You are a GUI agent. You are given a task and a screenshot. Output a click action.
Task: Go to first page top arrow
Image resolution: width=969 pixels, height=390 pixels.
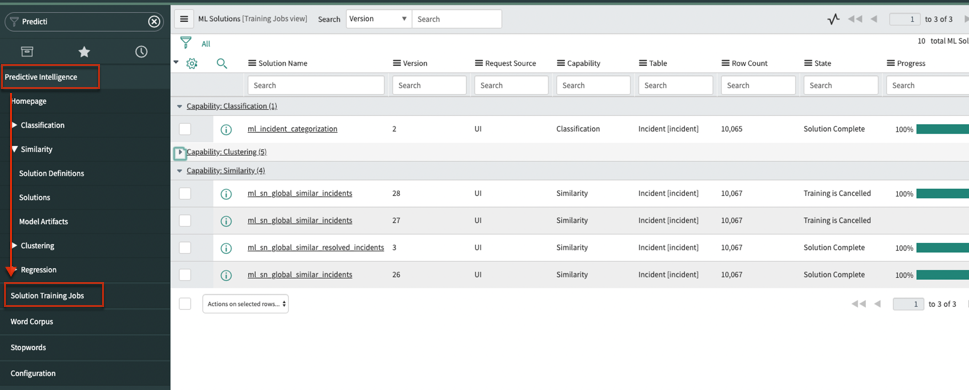855,19
